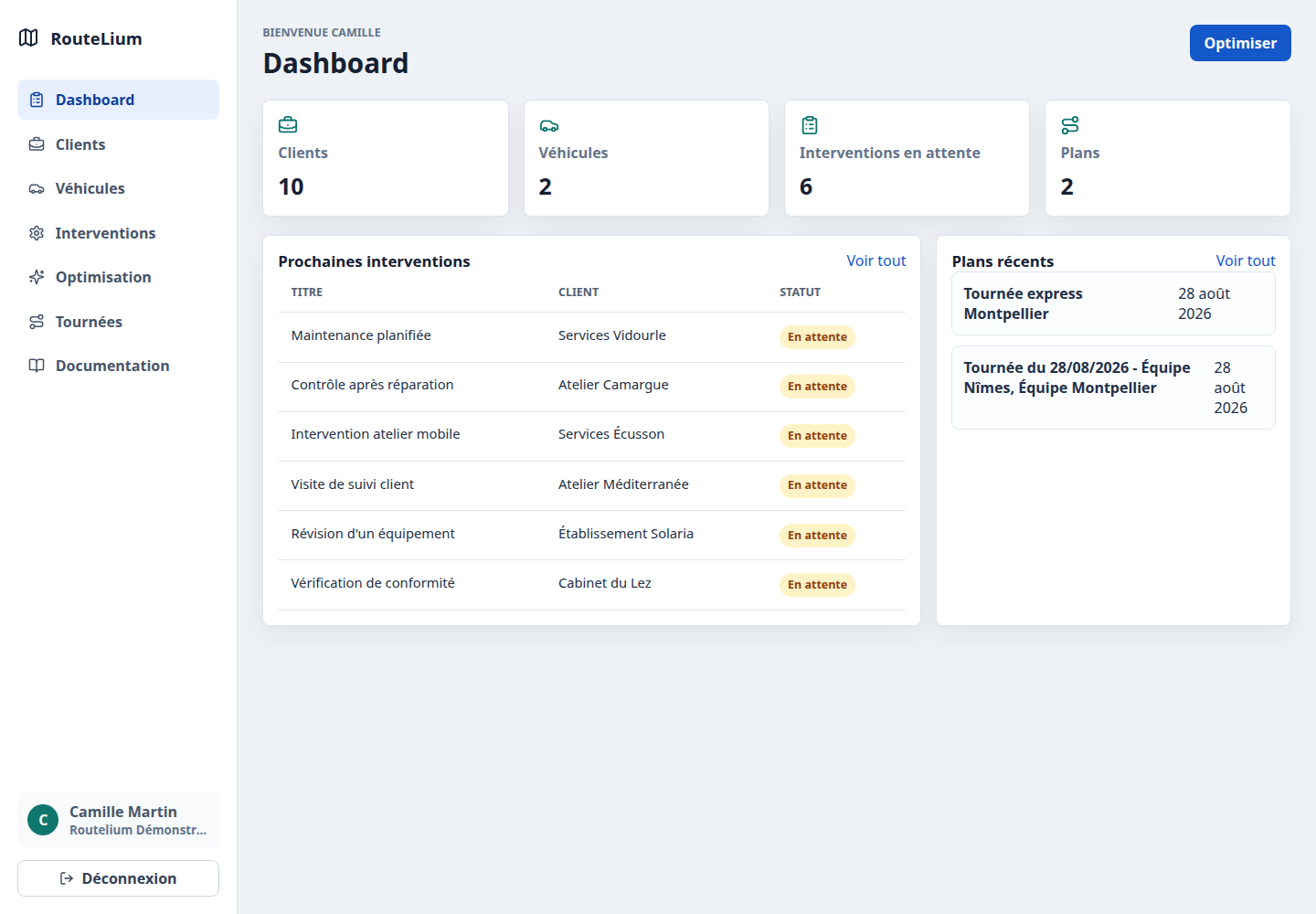Open Voir tout for Plans récents
Screen dimensions: 1316x914
click(1245, 260)
